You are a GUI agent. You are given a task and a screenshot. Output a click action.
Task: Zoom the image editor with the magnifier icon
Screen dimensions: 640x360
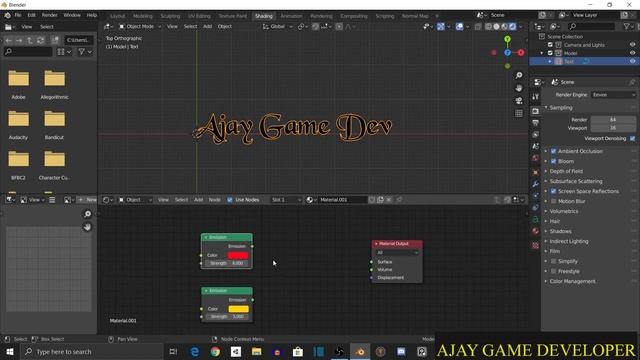(87, 214)
